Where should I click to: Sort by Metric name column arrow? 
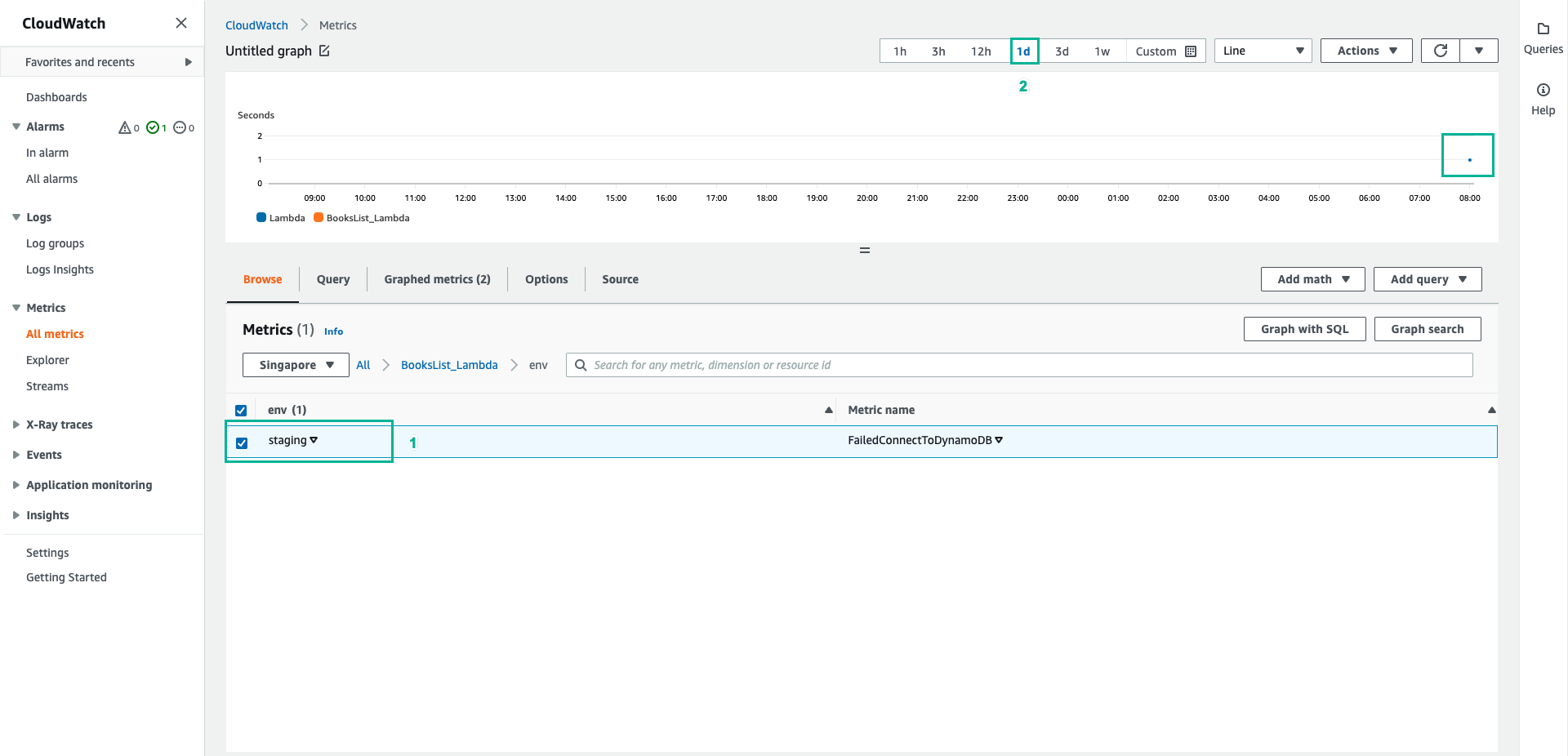[1491, 410]
